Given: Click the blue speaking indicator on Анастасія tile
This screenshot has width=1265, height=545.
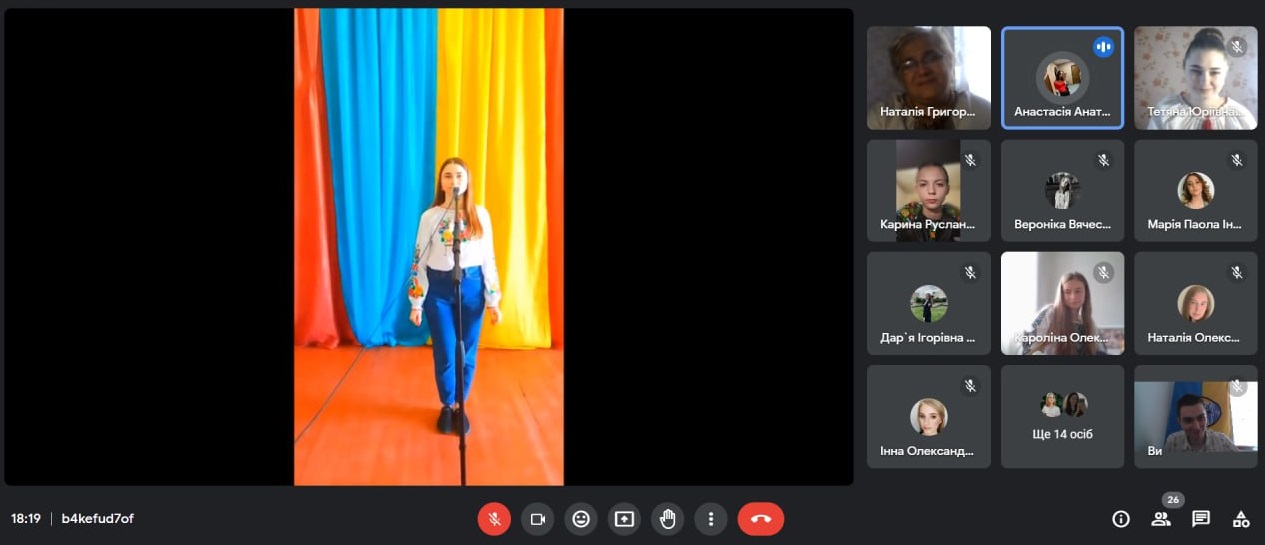Looking at the screenshot, I should pyautogui.click(x=1103, y=47).
